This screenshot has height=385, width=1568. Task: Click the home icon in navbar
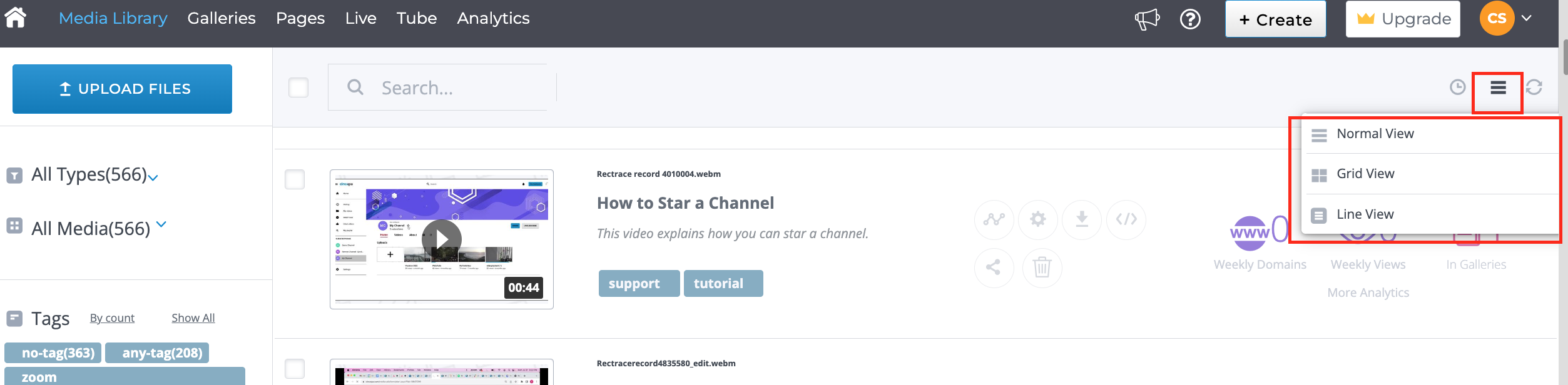(x=16, y=17)
